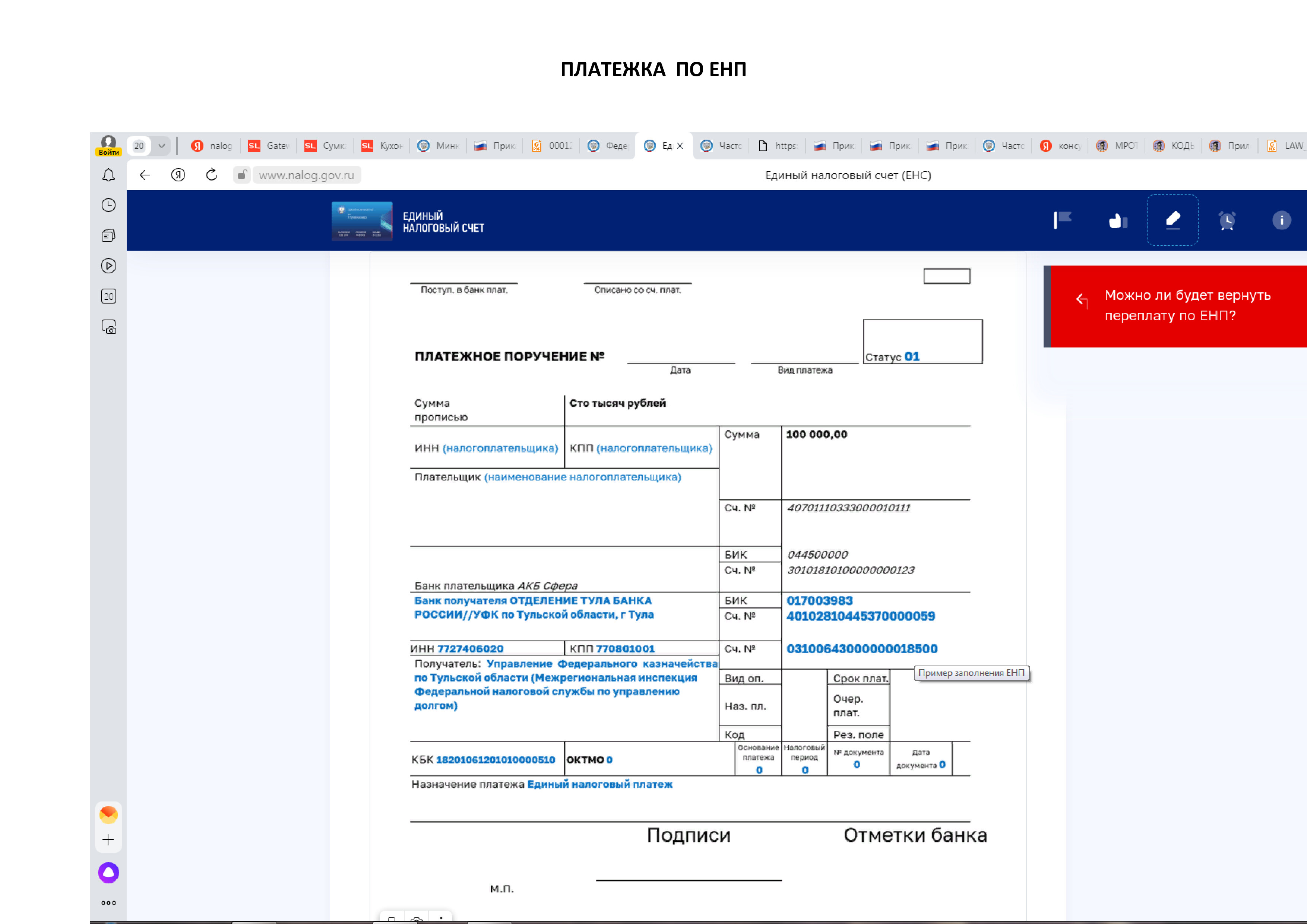Click recipient ИНН 7727406020

pos(469,649)
